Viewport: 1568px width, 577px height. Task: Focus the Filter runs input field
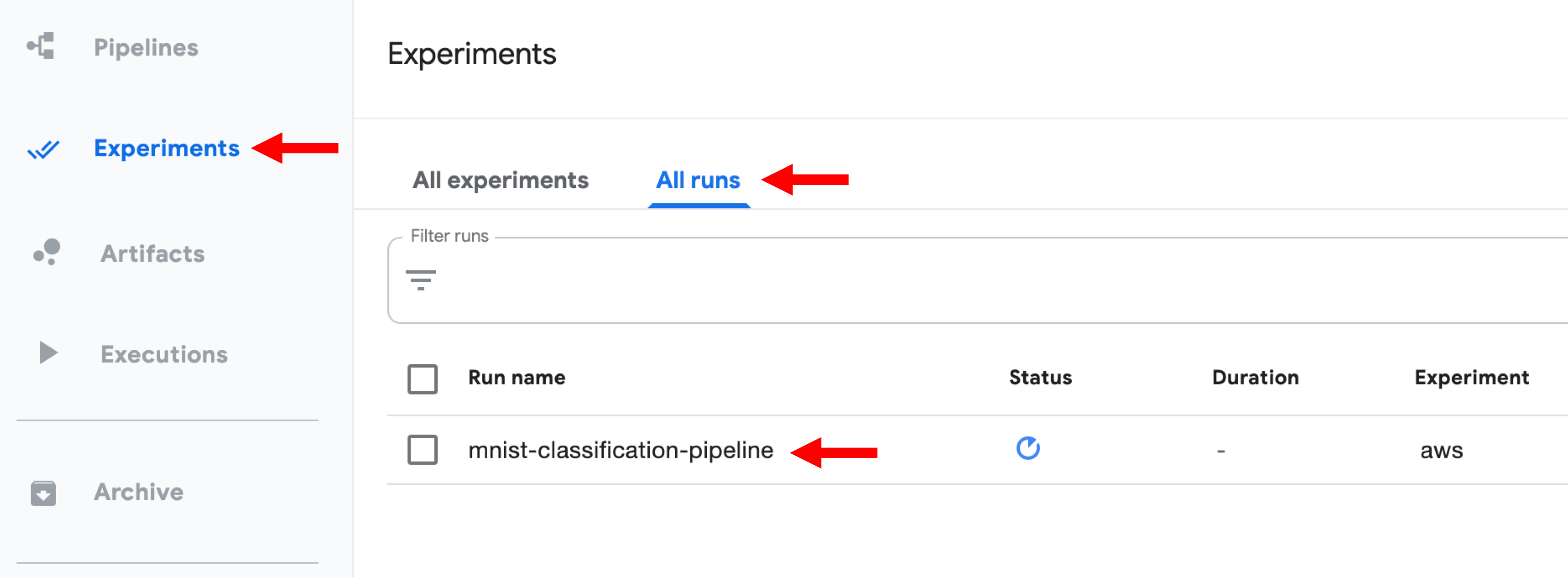[974, 281]
